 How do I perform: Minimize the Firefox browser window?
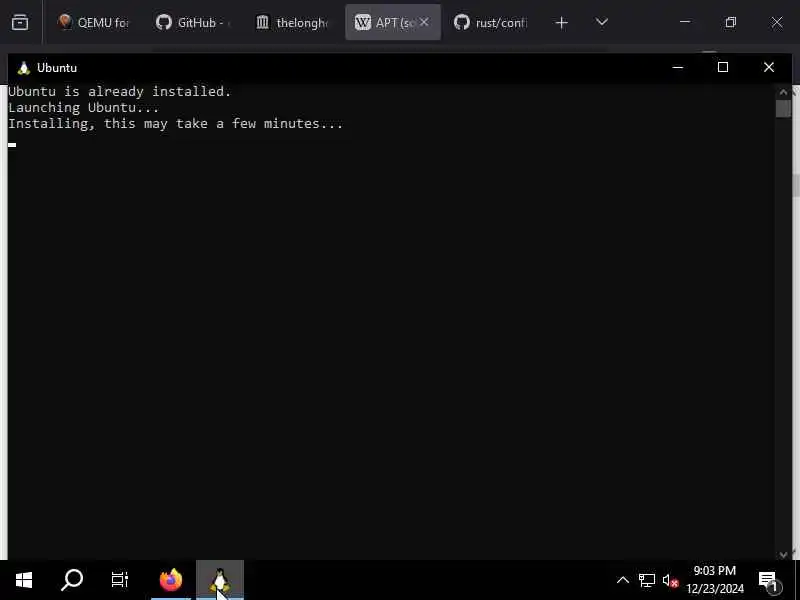click(685, 22)
